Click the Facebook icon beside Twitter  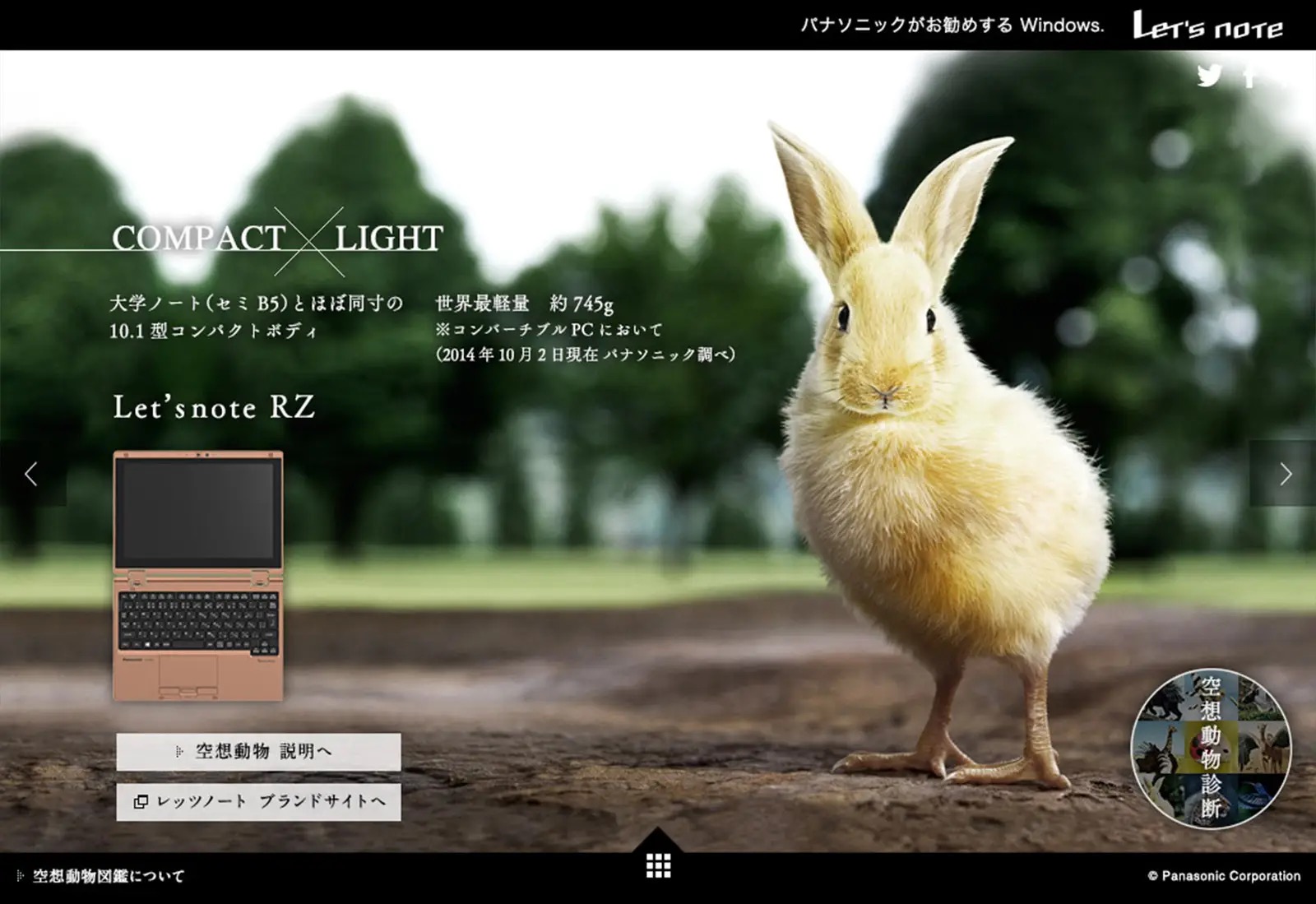pos(1249,76)
